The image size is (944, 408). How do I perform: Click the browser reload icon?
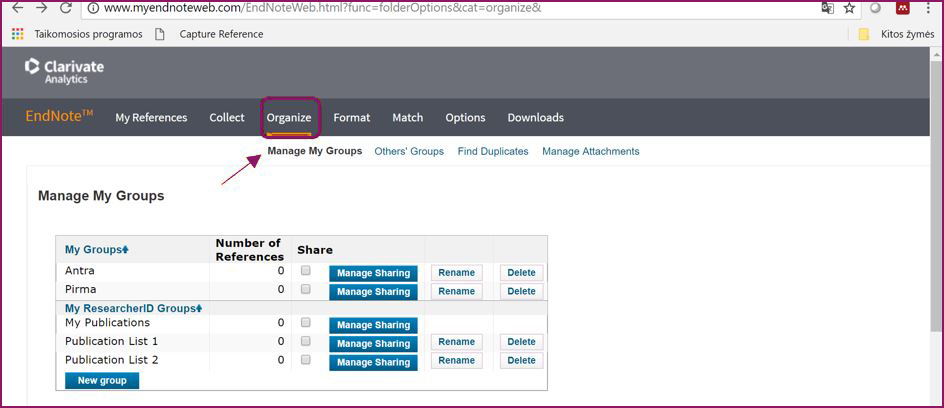click(x=66, y=8)
